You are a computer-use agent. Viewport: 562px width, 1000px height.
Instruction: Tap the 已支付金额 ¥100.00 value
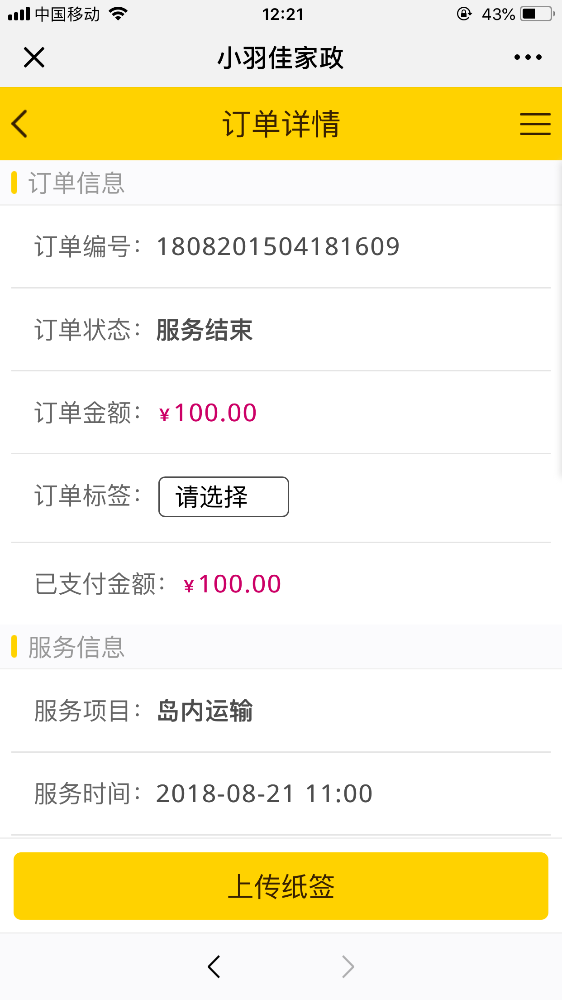point(232,584)
